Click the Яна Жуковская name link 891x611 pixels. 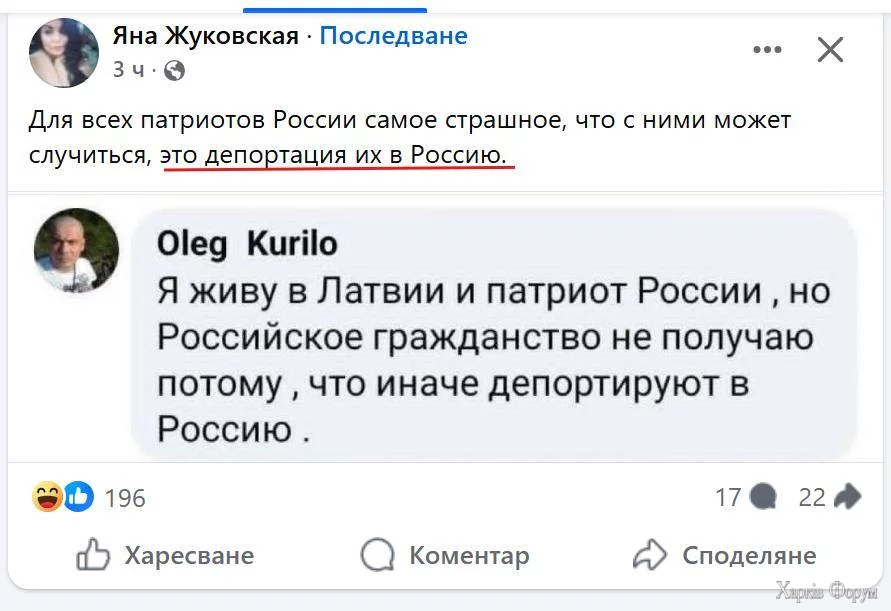205,37
